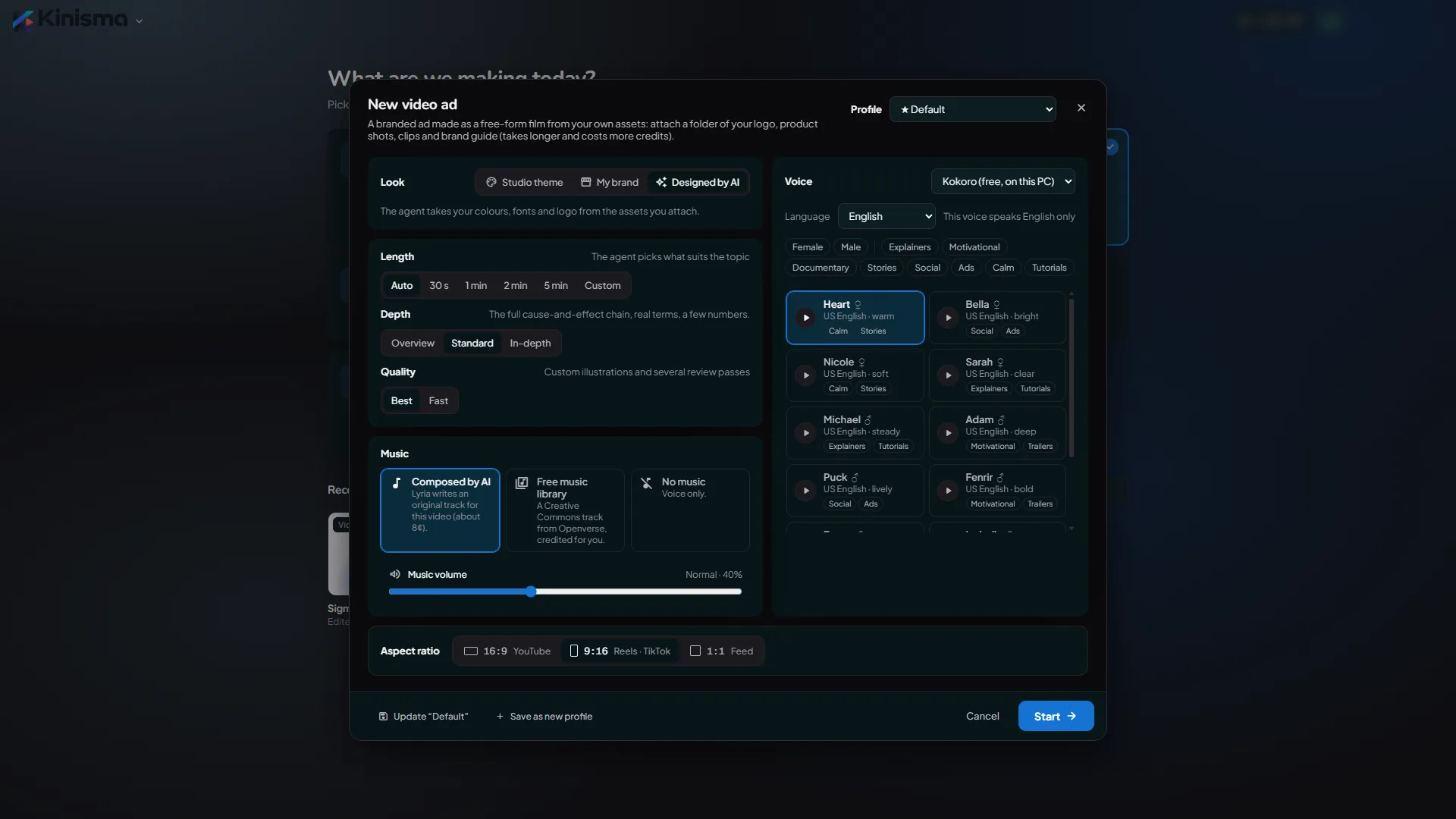Close the New video ad dialog

click(1081, 108)
